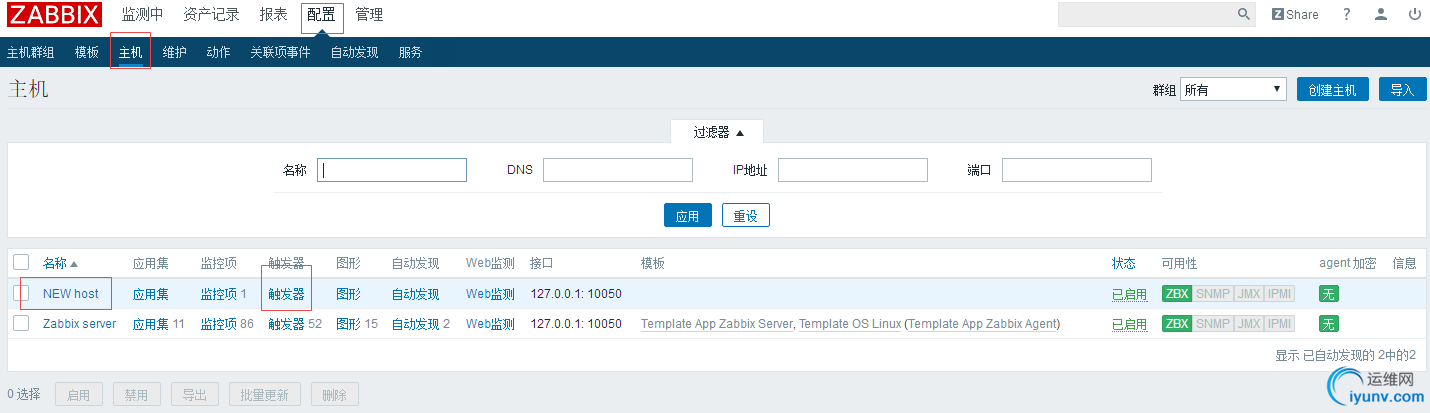The image size is (1430, 413).
Task: Click the DNS filter input field
Action: pyautogui.click(x=617, y=170)
